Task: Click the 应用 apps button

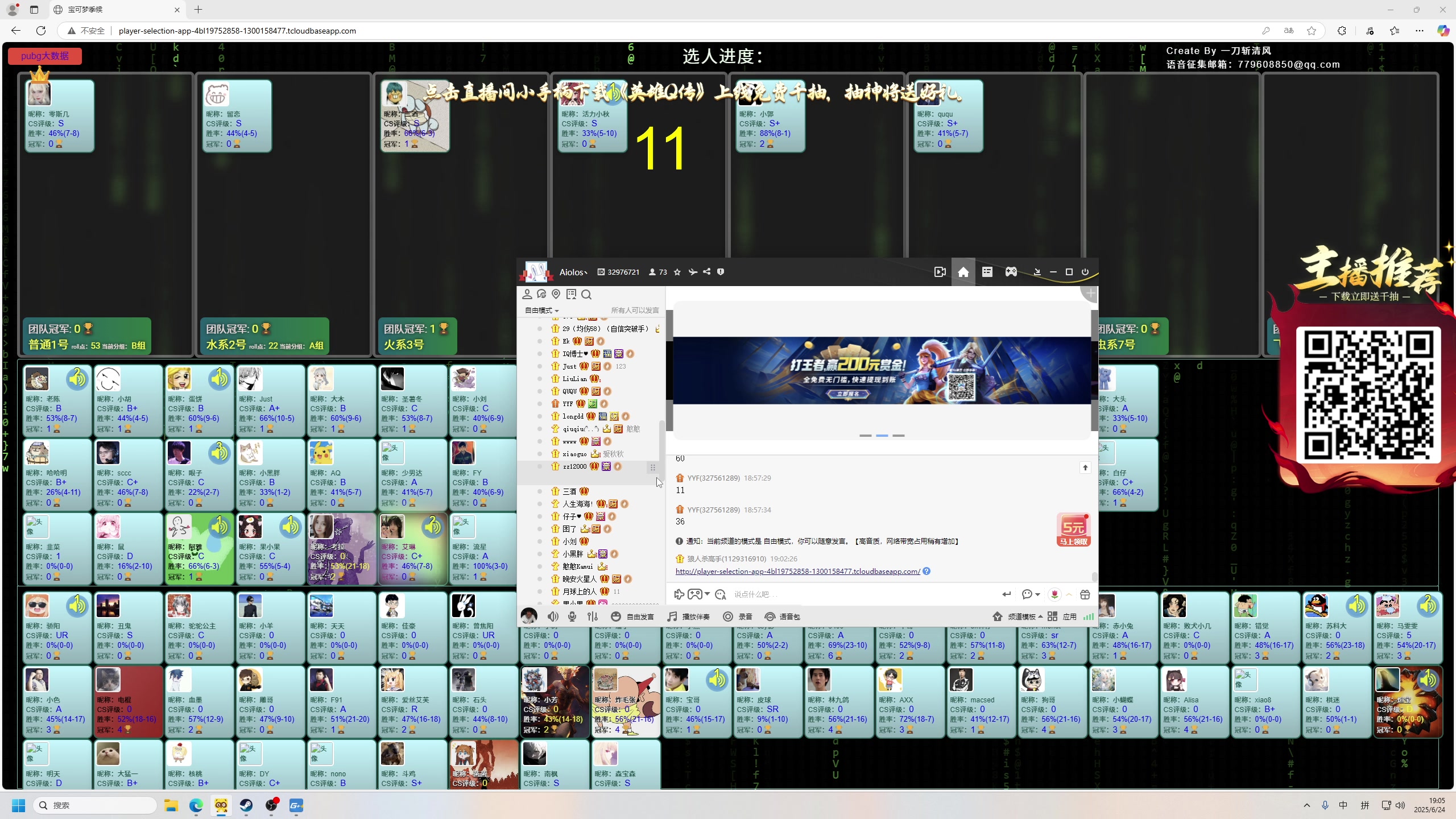Action: point(1062,617)
